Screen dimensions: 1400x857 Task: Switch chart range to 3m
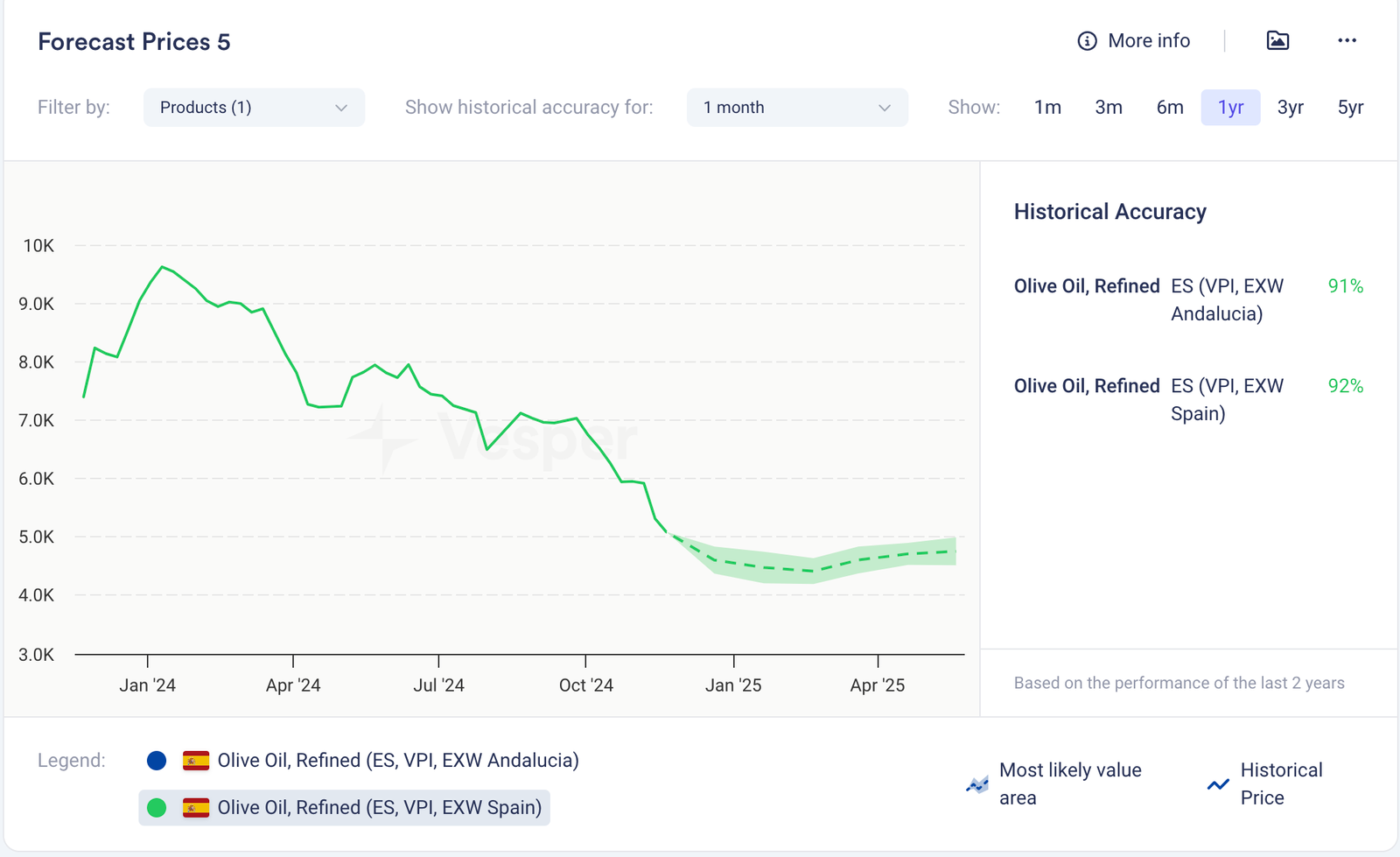(1108, 108)
